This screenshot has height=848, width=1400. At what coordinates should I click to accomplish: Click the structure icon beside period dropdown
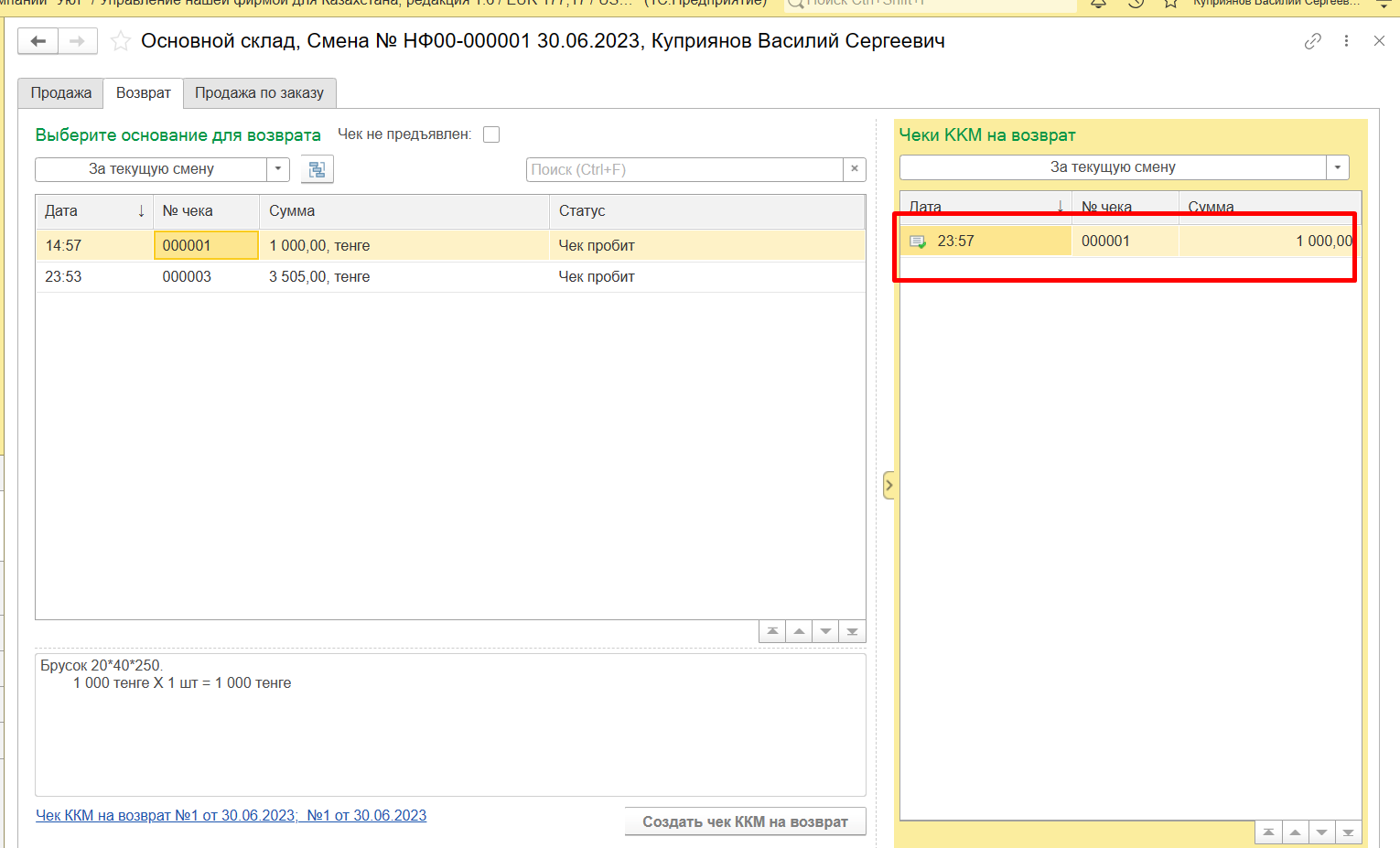(317, 169)
